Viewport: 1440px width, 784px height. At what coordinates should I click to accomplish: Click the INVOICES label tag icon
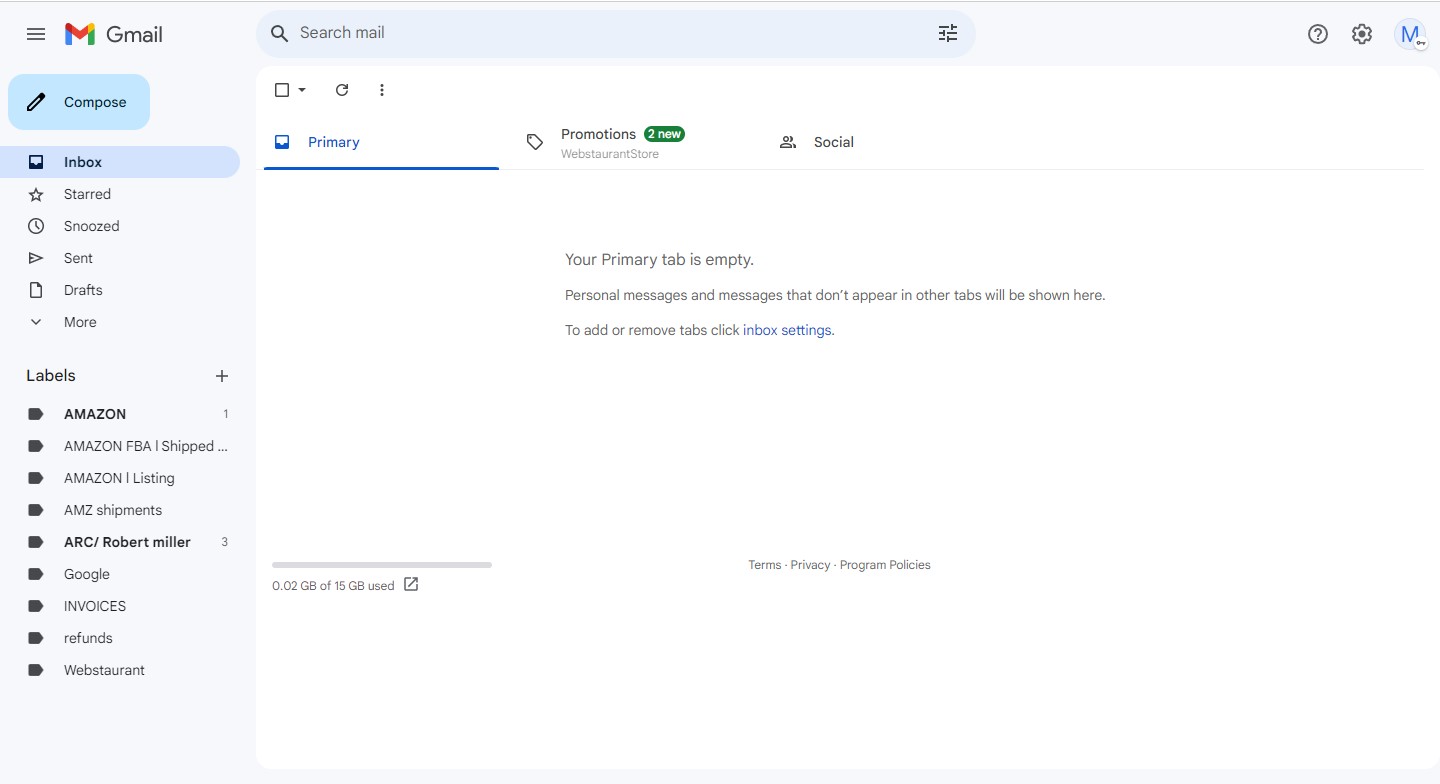coord(36,606)
